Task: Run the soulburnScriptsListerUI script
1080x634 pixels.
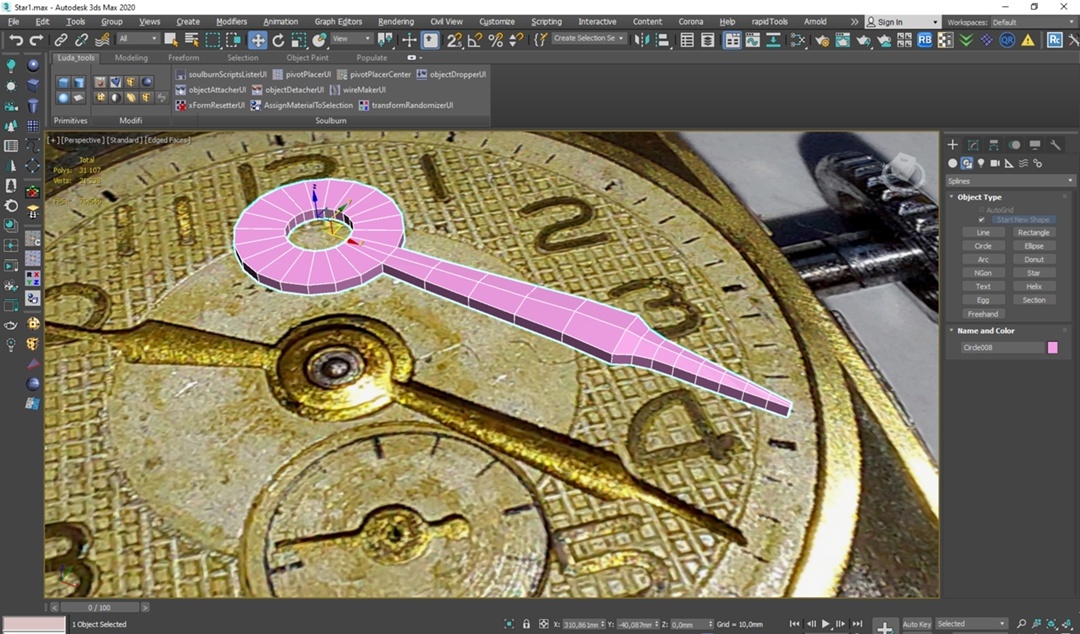Action: coord(221,74)
